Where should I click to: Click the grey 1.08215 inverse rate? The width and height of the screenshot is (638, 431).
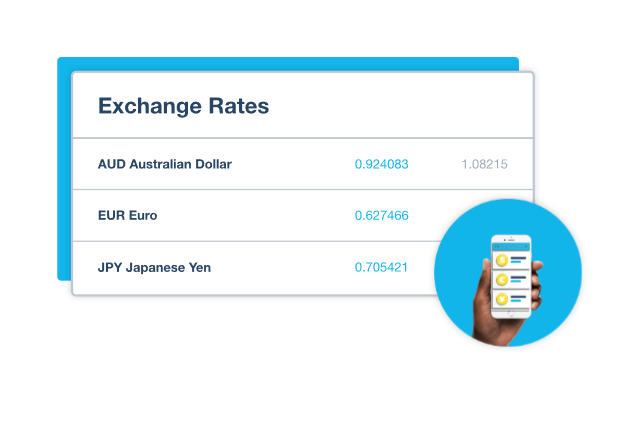pyautogui.click(x=484, y=164)
